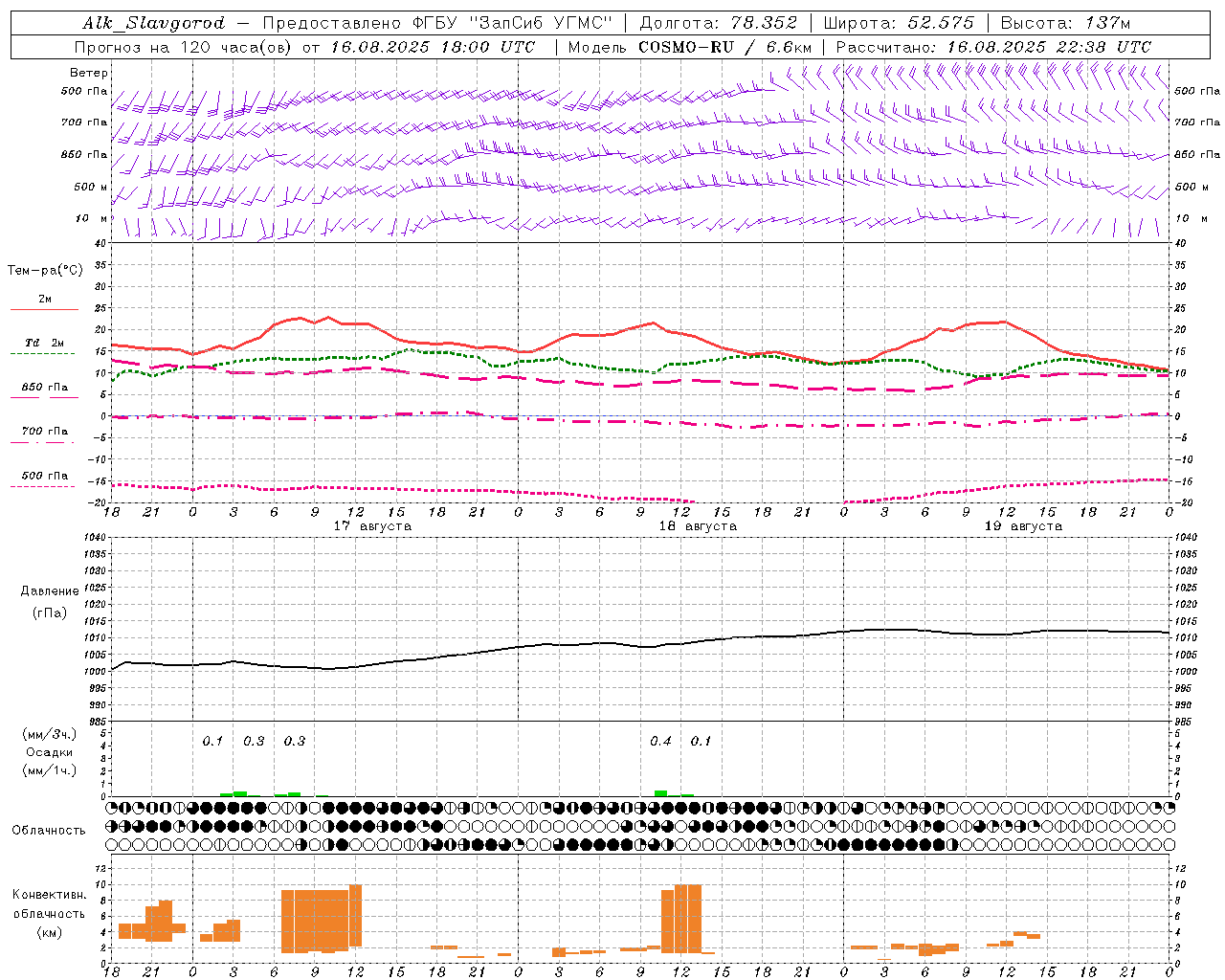Screen dimensions: 1225x980
Task: Click the '(мм/1ч.)' precipitation unit label
Action: coord(50,770)
